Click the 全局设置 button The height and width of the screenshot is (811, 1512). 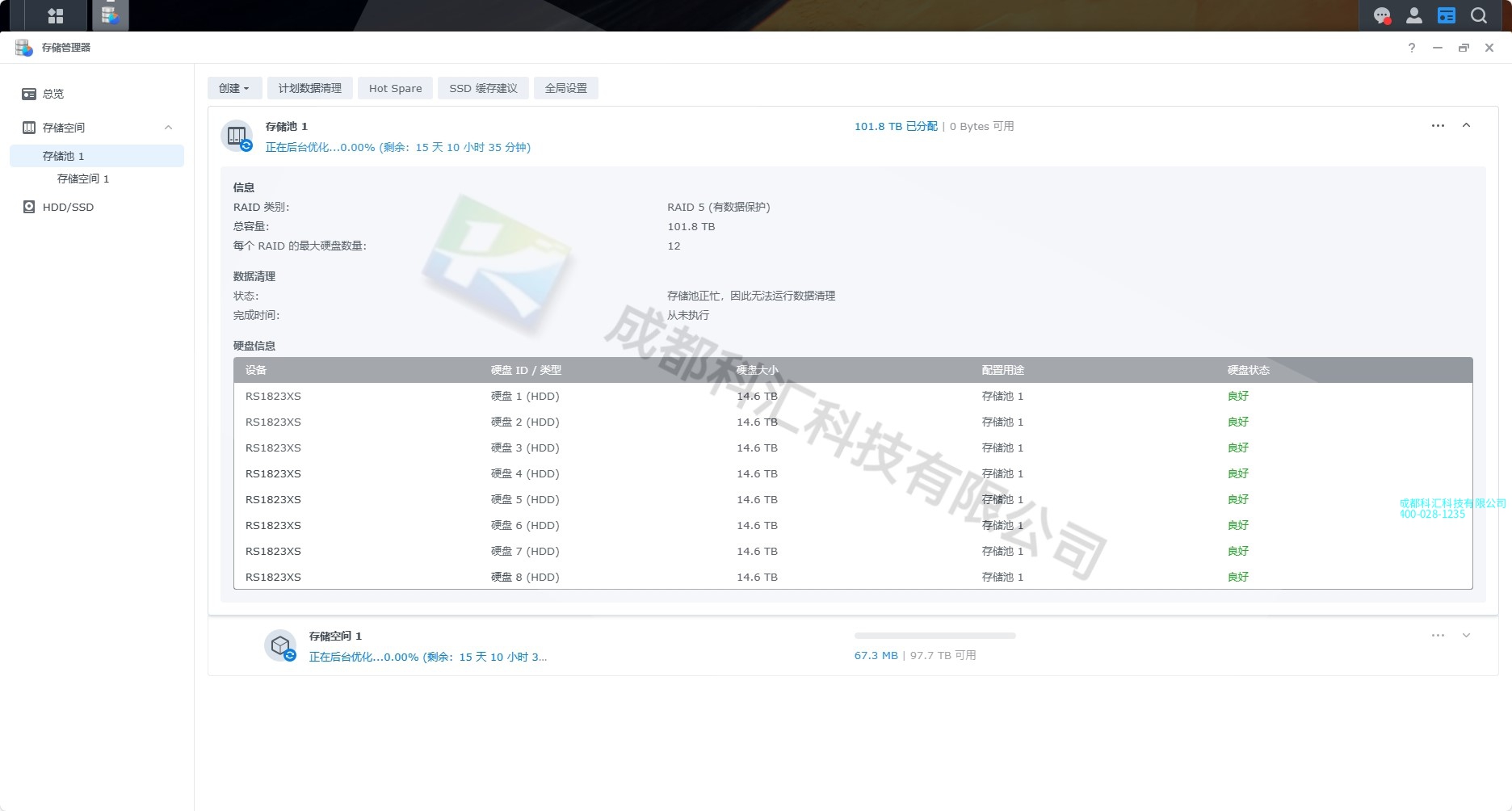coord(566,88)
